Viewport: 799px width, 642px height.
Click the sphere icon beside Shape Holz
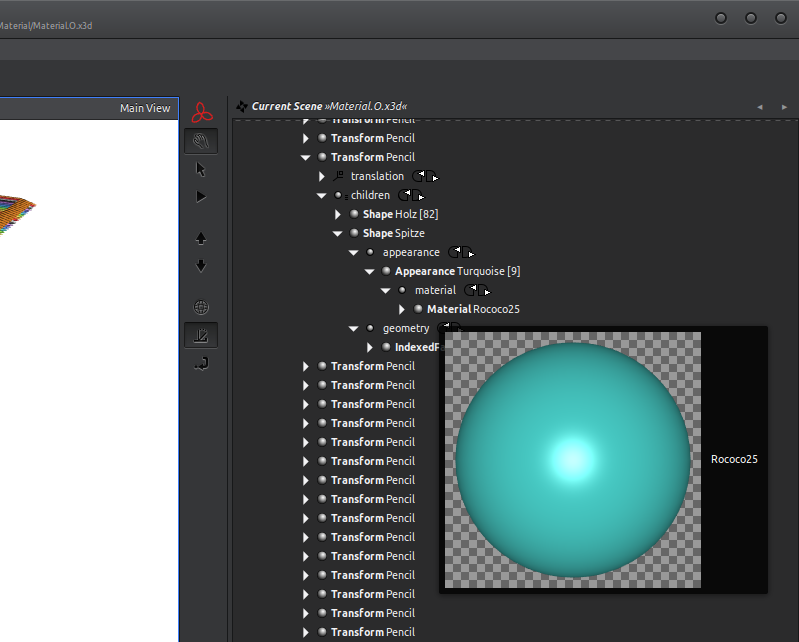point(354,214)
